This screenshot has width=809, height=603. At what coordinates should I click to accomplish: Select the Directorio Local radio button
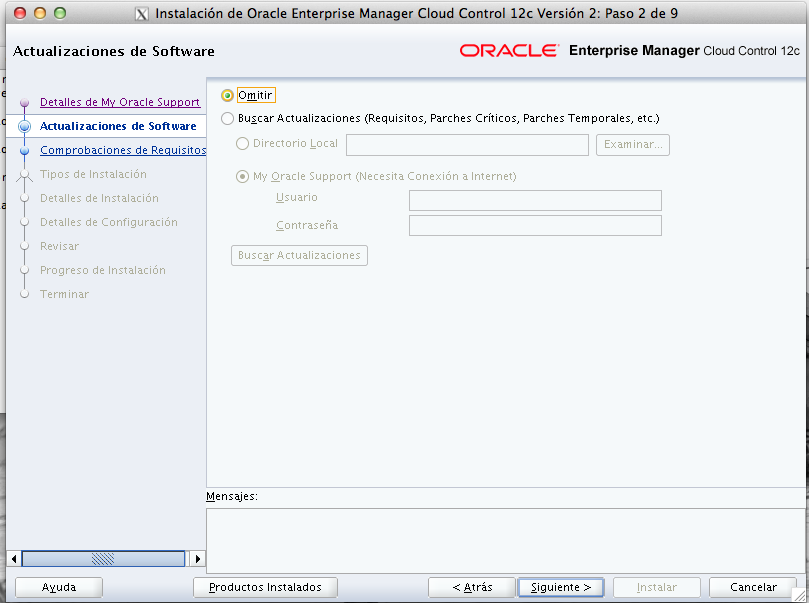[243, 144]
